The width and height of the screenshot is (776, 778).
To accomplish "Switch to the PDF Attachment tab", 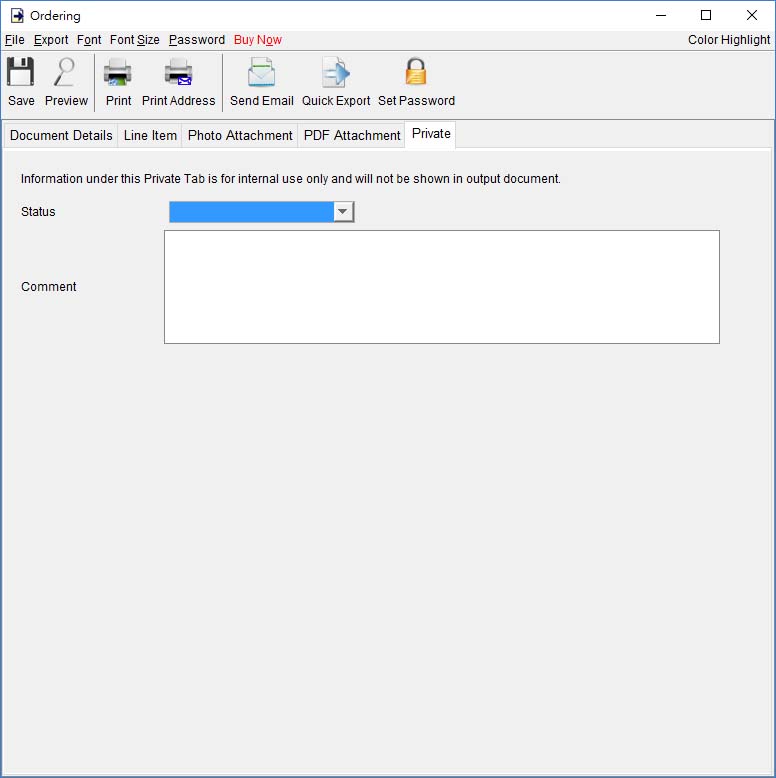I will [x=351, y=135].
